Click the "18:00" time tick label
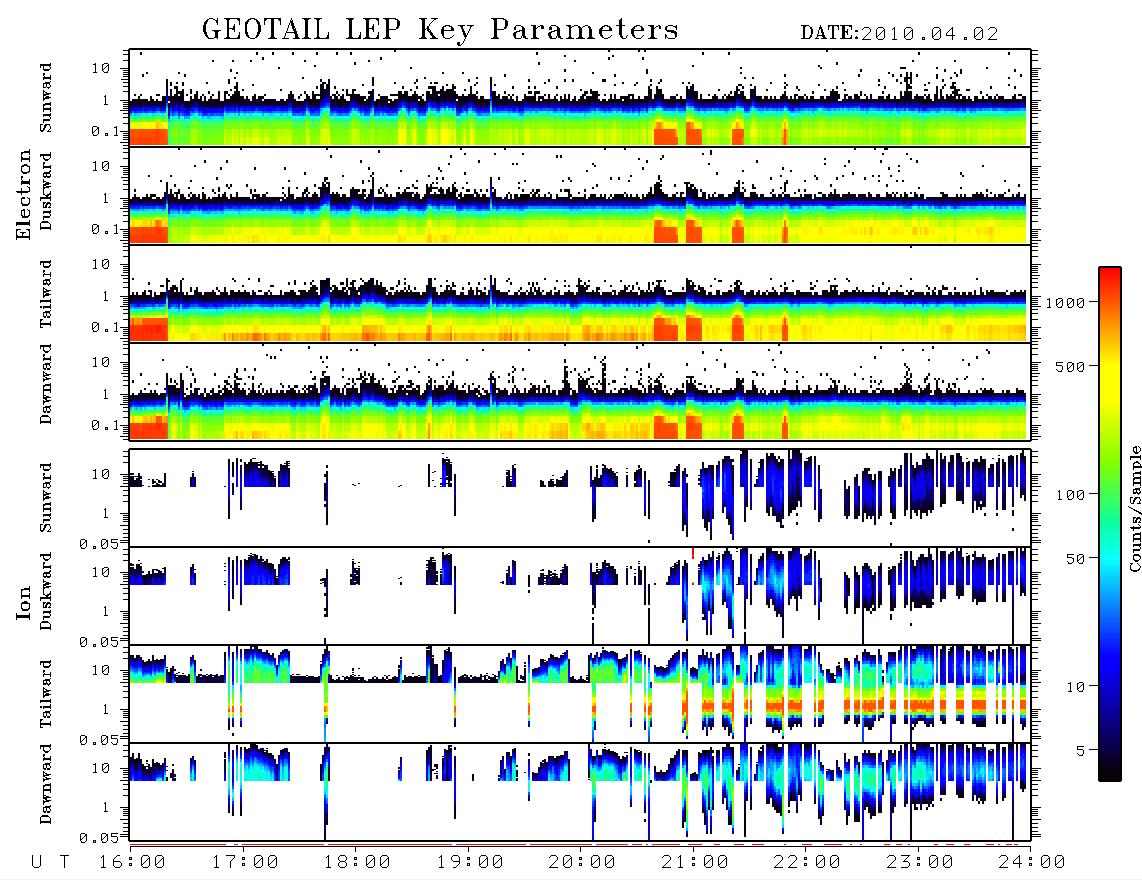Viewport: 1142px width, 880px height. coord(357,863)
